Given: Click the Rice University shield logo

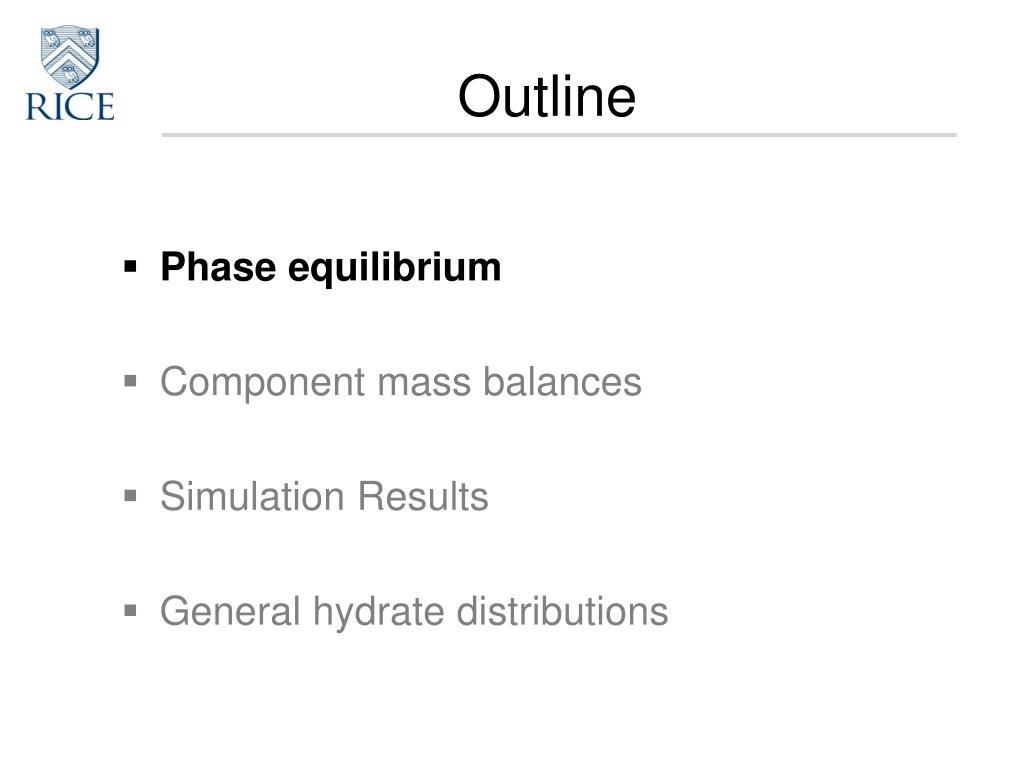Looking at the screenshot, I should (70, 57).
